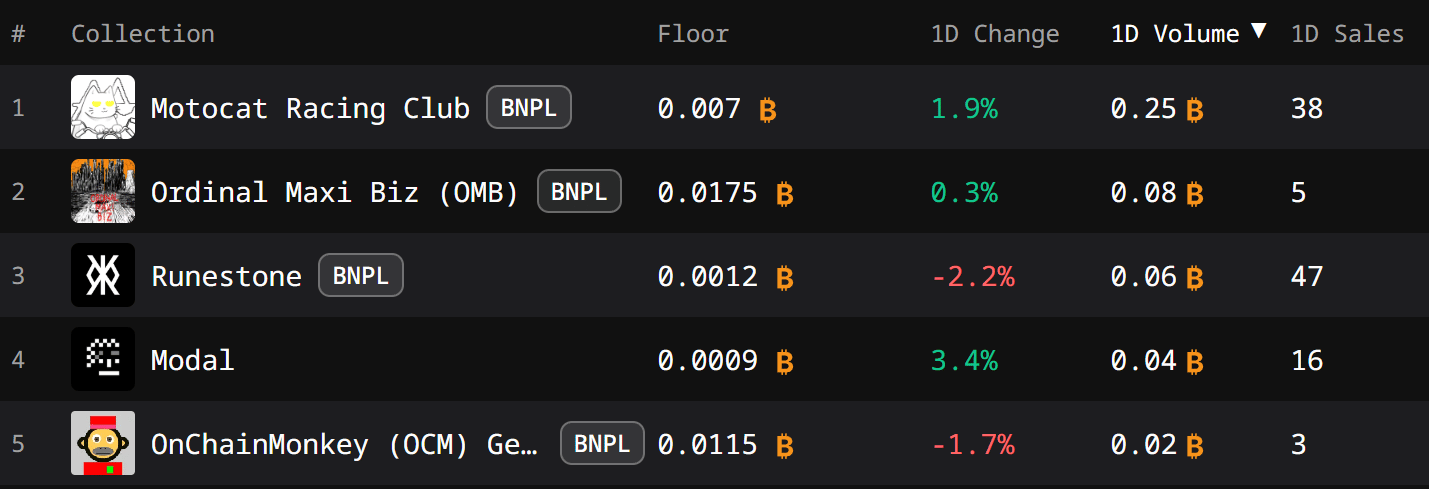Open the OnChainMonkey monkey avatar icon
Image resolution: width=1429 pixels, height=489 pixels.
pyautogui.click(x=103, y=444)
